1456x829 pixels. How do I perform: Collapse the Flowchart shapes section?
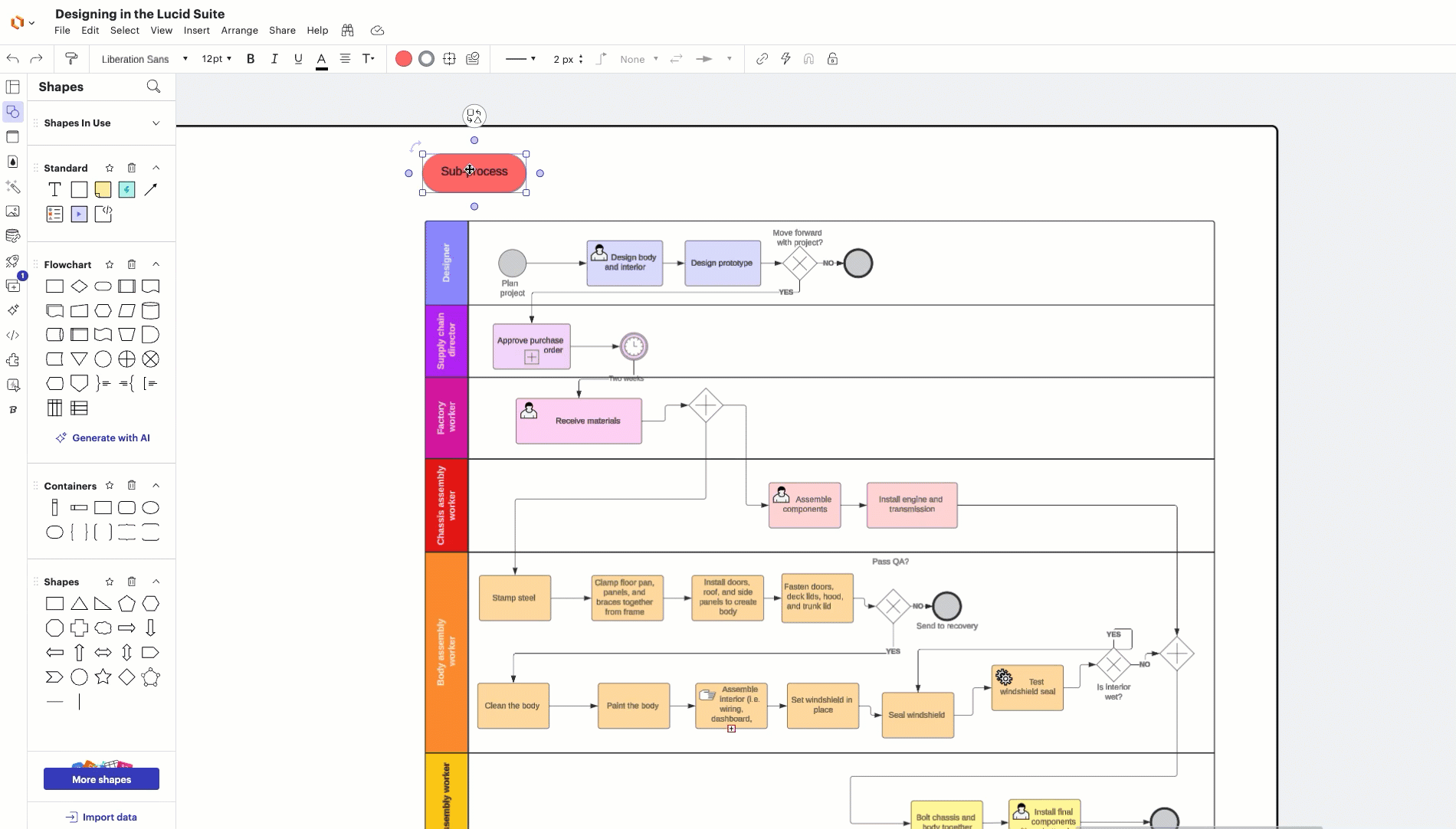point(156,264)
